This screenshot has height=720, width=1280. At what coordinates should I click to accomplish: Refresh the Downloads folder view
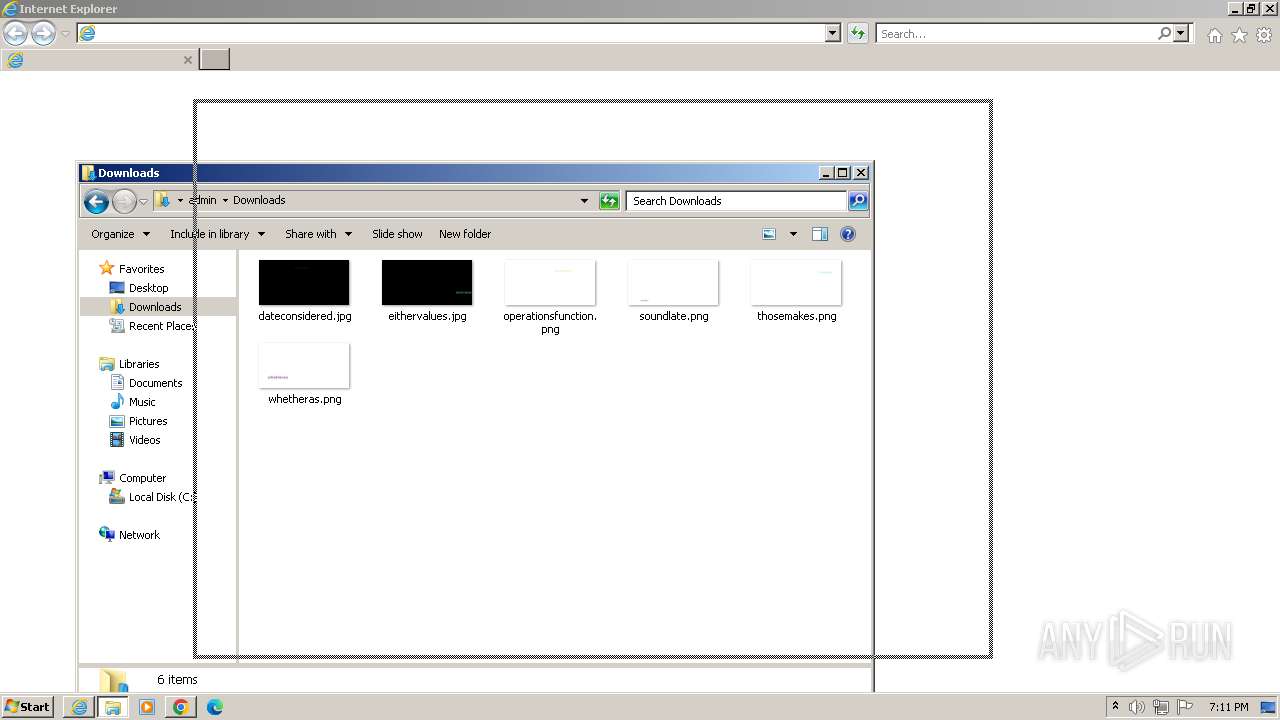[609, 201]
